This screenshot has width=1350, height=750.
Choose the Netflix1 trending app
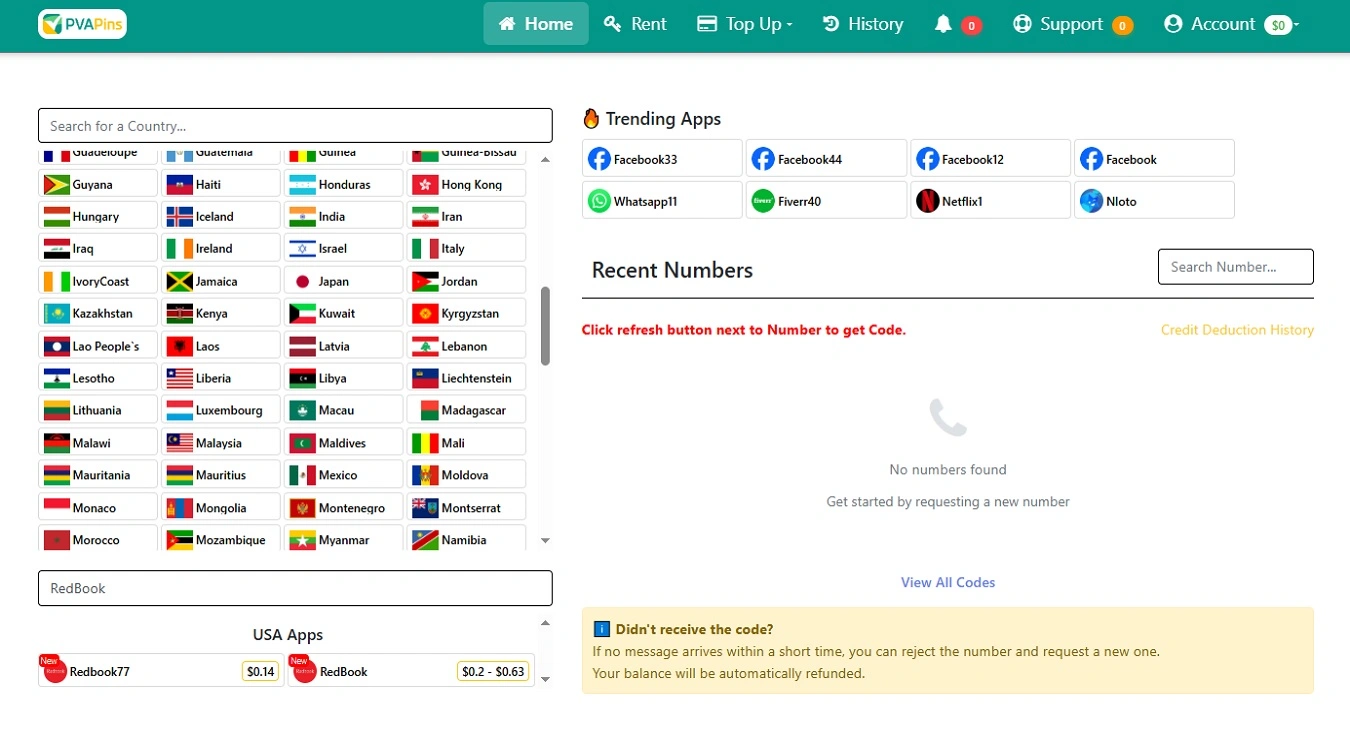pyautogui.click(x=990, y=200)
